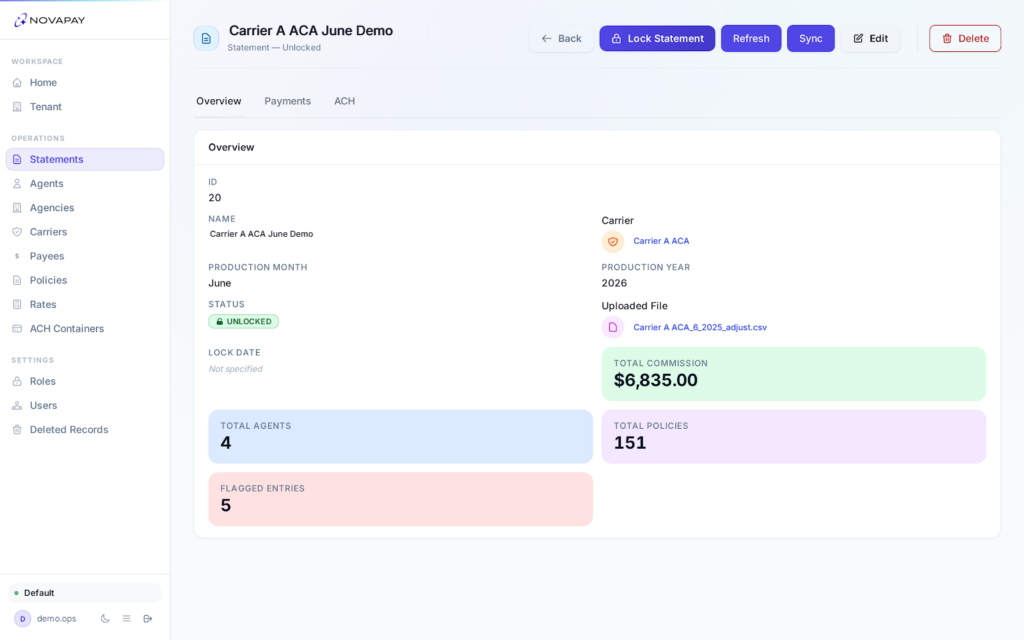Click the Deleted Records trash icon
The image size is (1024, 640).
(x=17, y=430)
